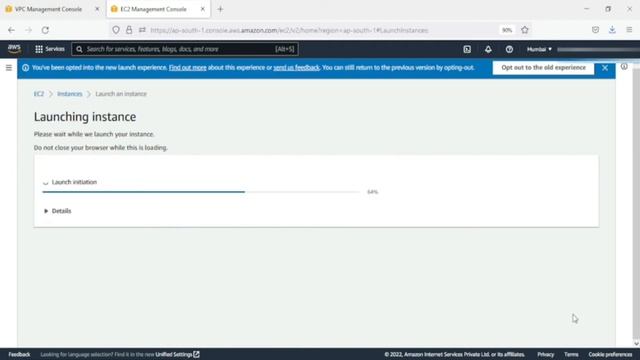Screen dimensions: 640x360
Task: Click the info circle icon in the blue banner
Action: [x=25, y=68]
